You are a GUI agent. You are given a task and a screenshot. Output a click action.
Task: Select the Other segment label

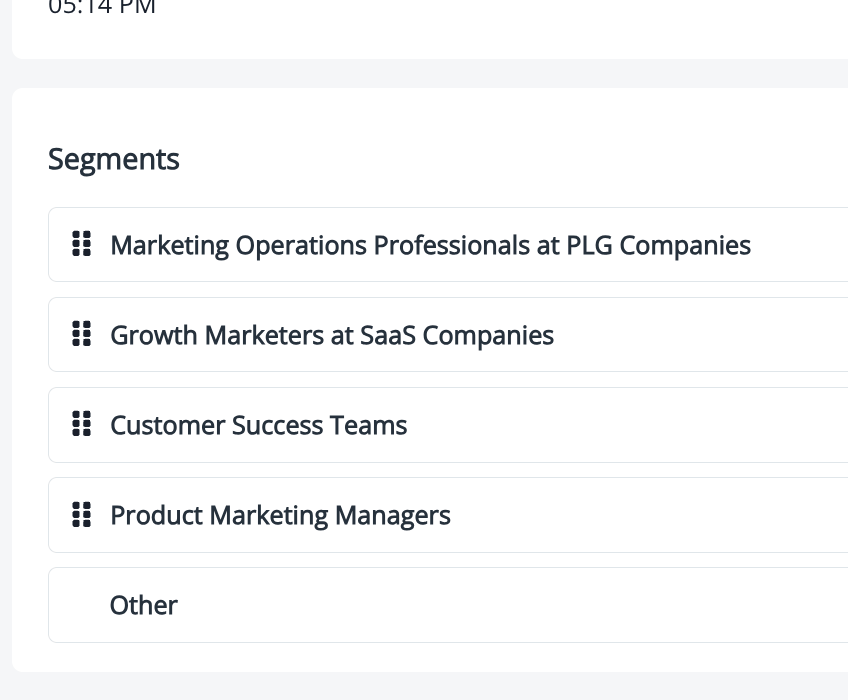point(143,605)
